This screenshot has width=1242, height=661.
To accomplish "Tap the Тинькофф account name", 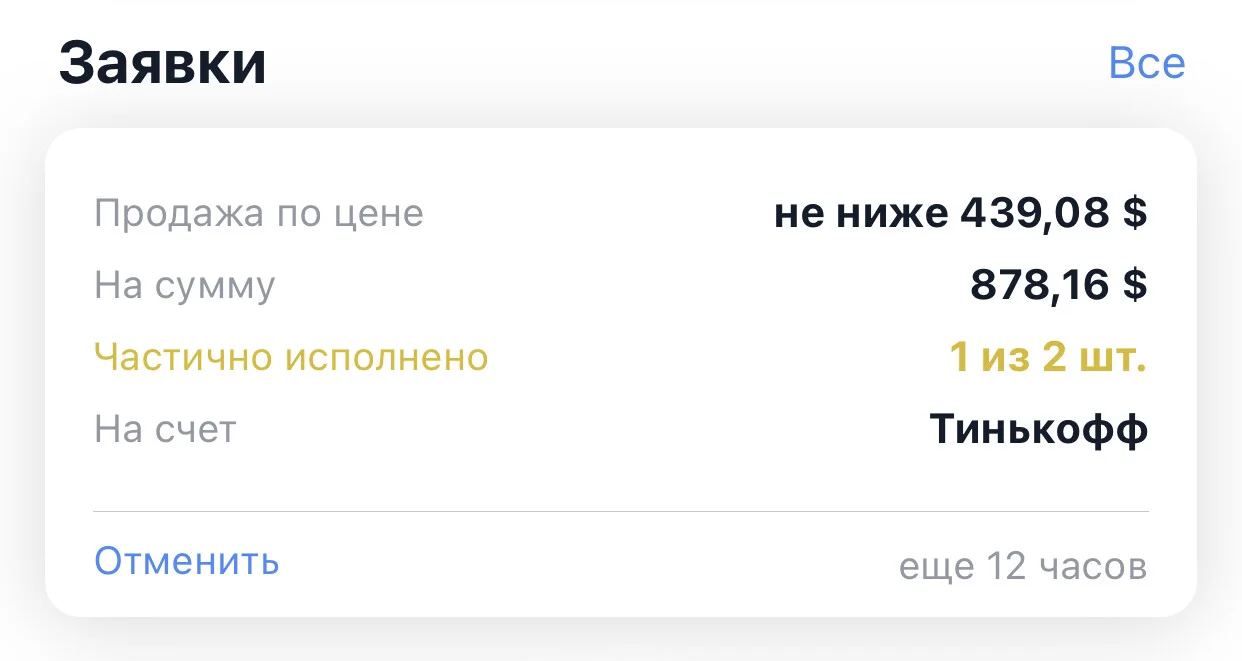I will [1038, 429].
